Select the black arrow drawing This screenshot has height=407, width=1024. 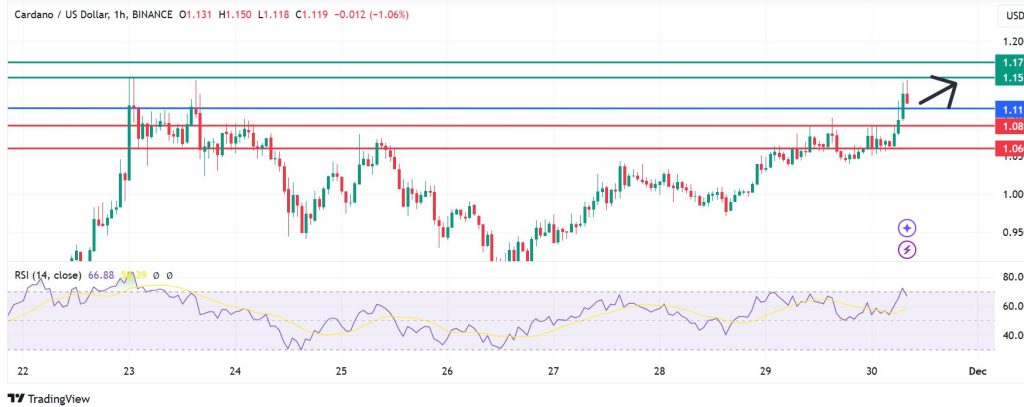pyautogui.click(x=938, y=92)
